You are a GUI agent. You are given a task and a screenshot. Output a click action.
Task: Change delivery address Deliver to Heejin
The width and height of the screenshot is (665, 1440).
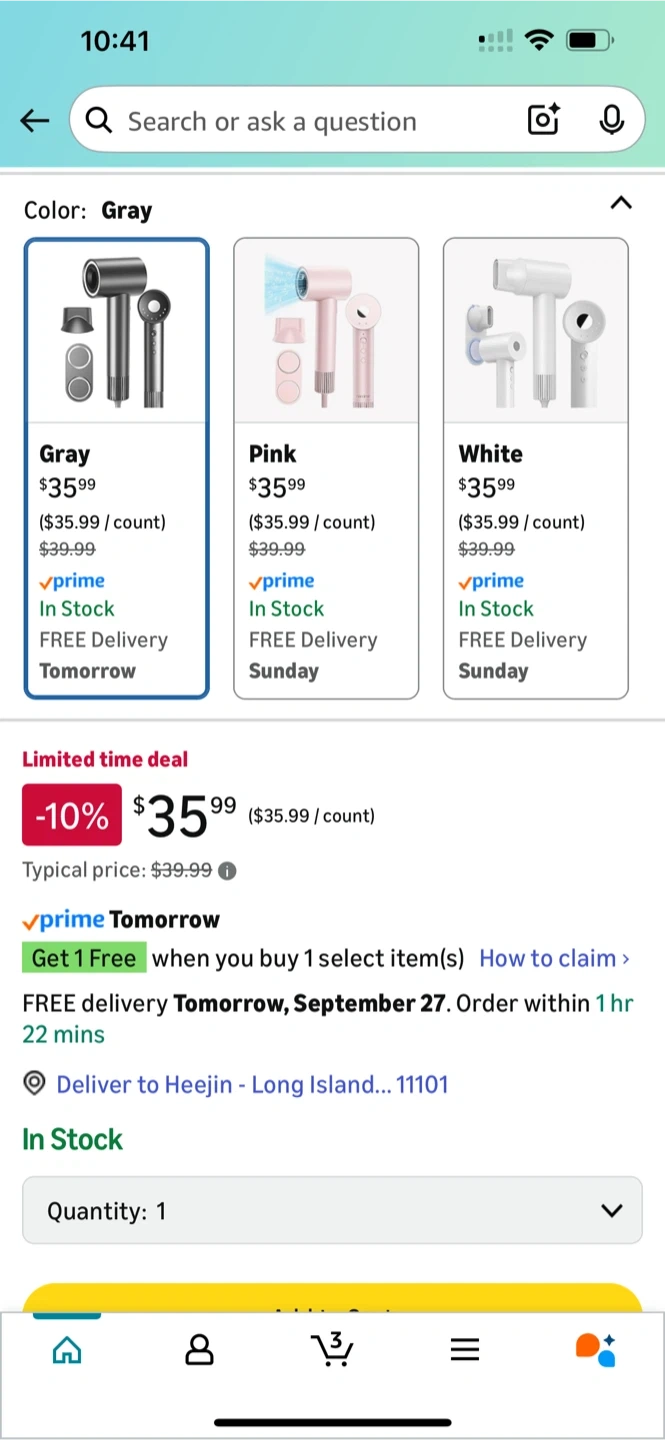tap(252, 1084)
